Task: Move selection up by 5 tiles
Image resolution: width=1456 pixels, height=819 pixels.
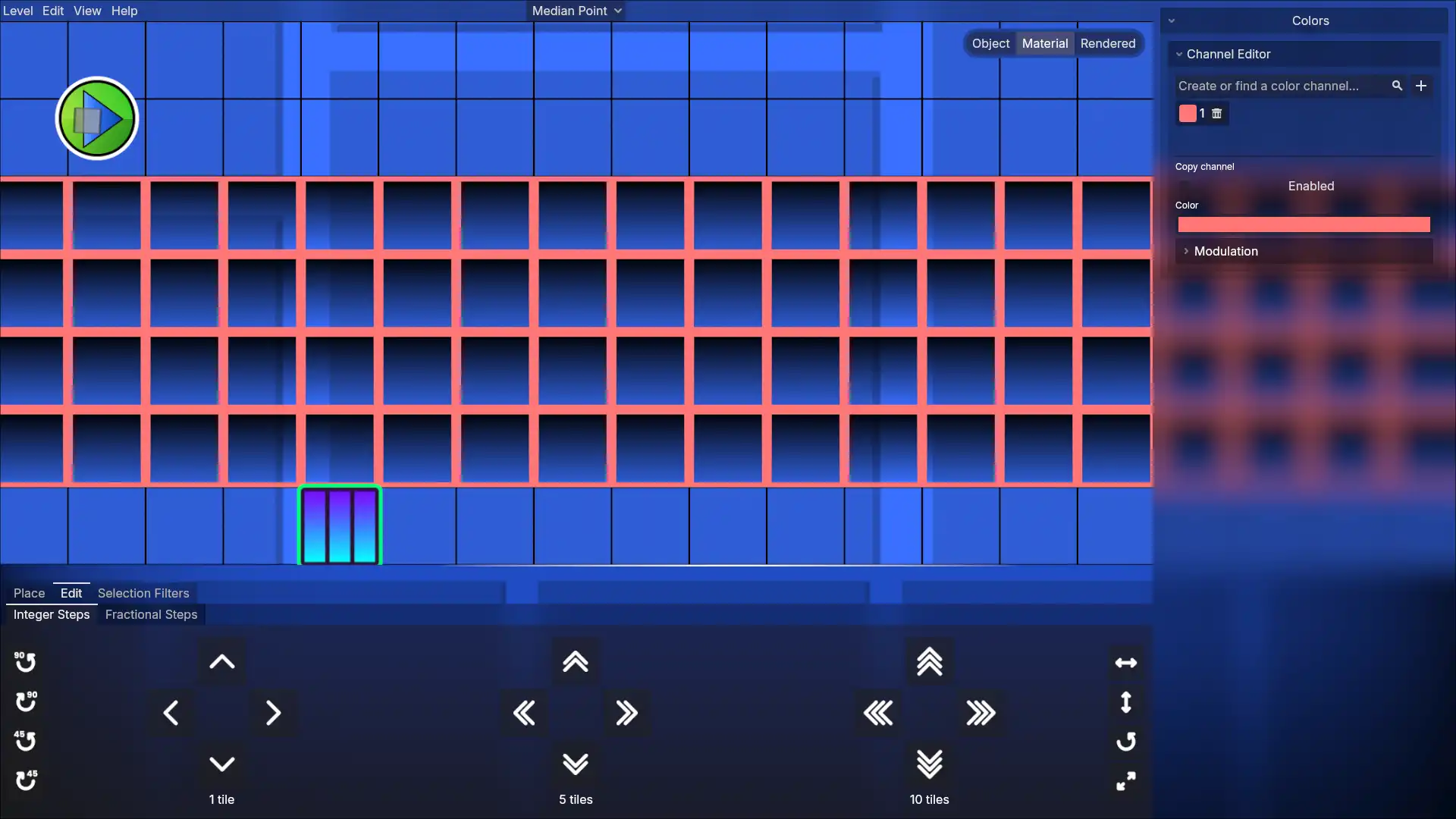Action: tap(576, 662)
